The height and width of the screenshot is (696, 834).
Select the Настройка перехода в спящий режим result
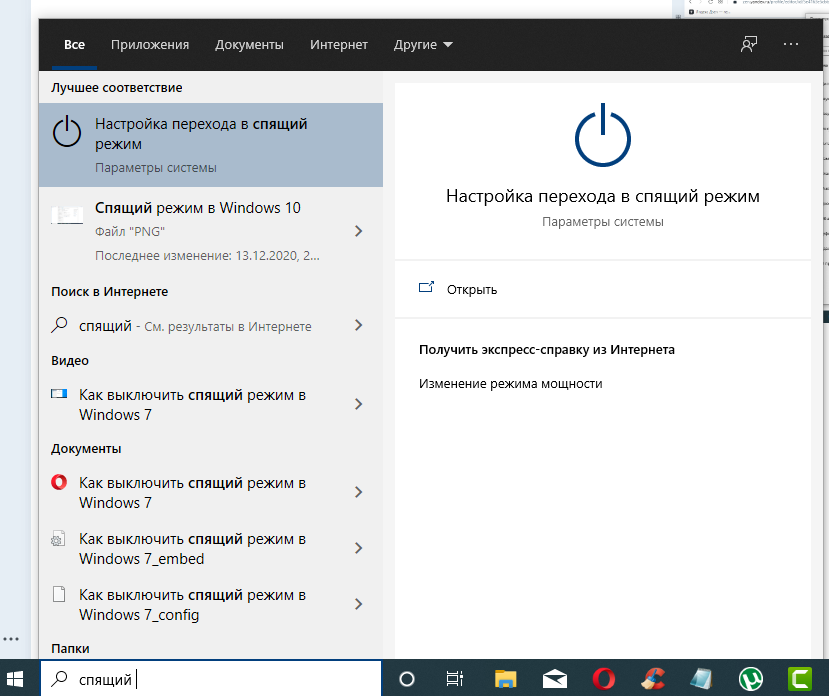click(x=211, y=145)
